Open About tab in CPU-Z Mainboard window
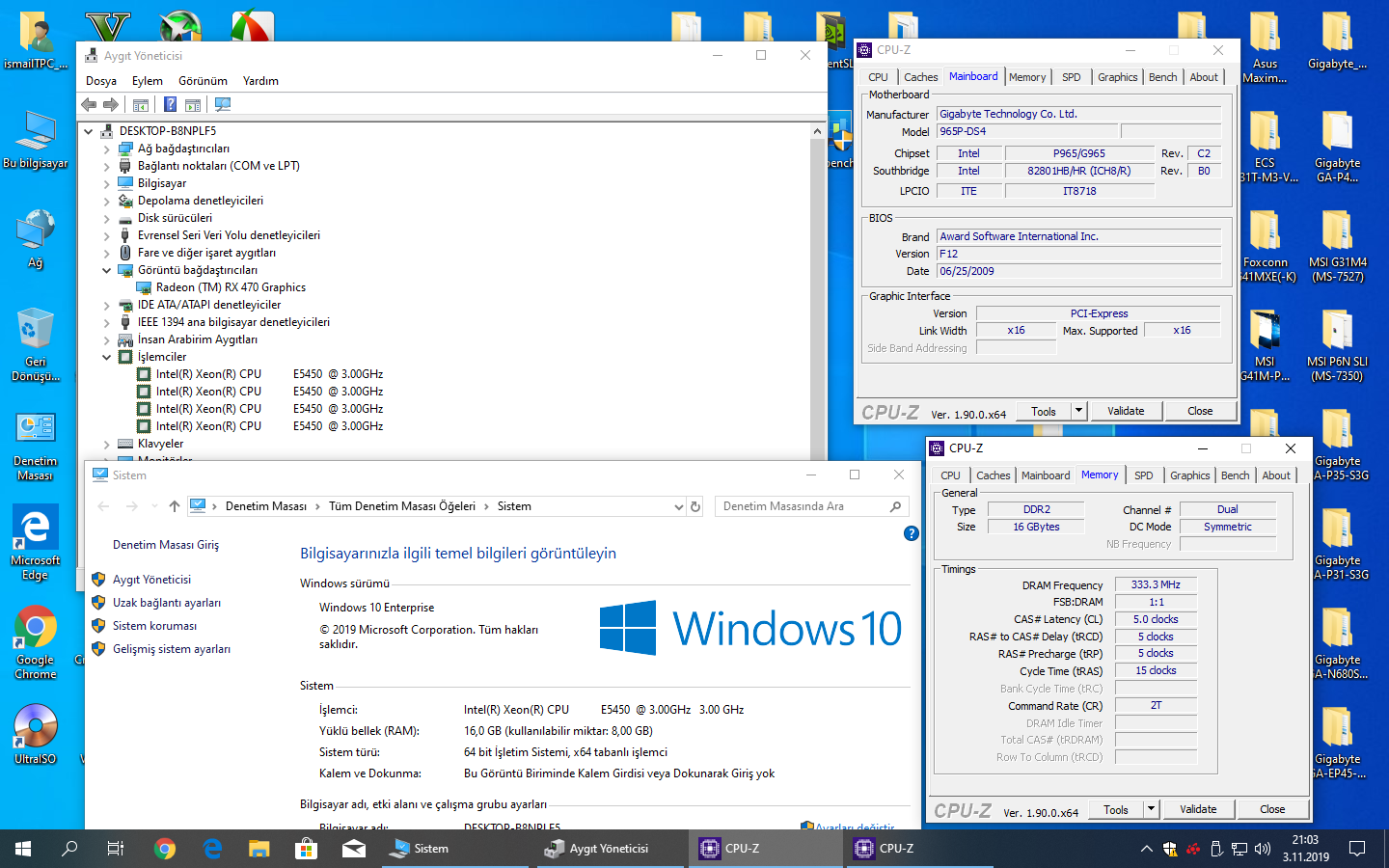The height and width of the screenshot is (868, 1389). click(x=1204, y=77)
